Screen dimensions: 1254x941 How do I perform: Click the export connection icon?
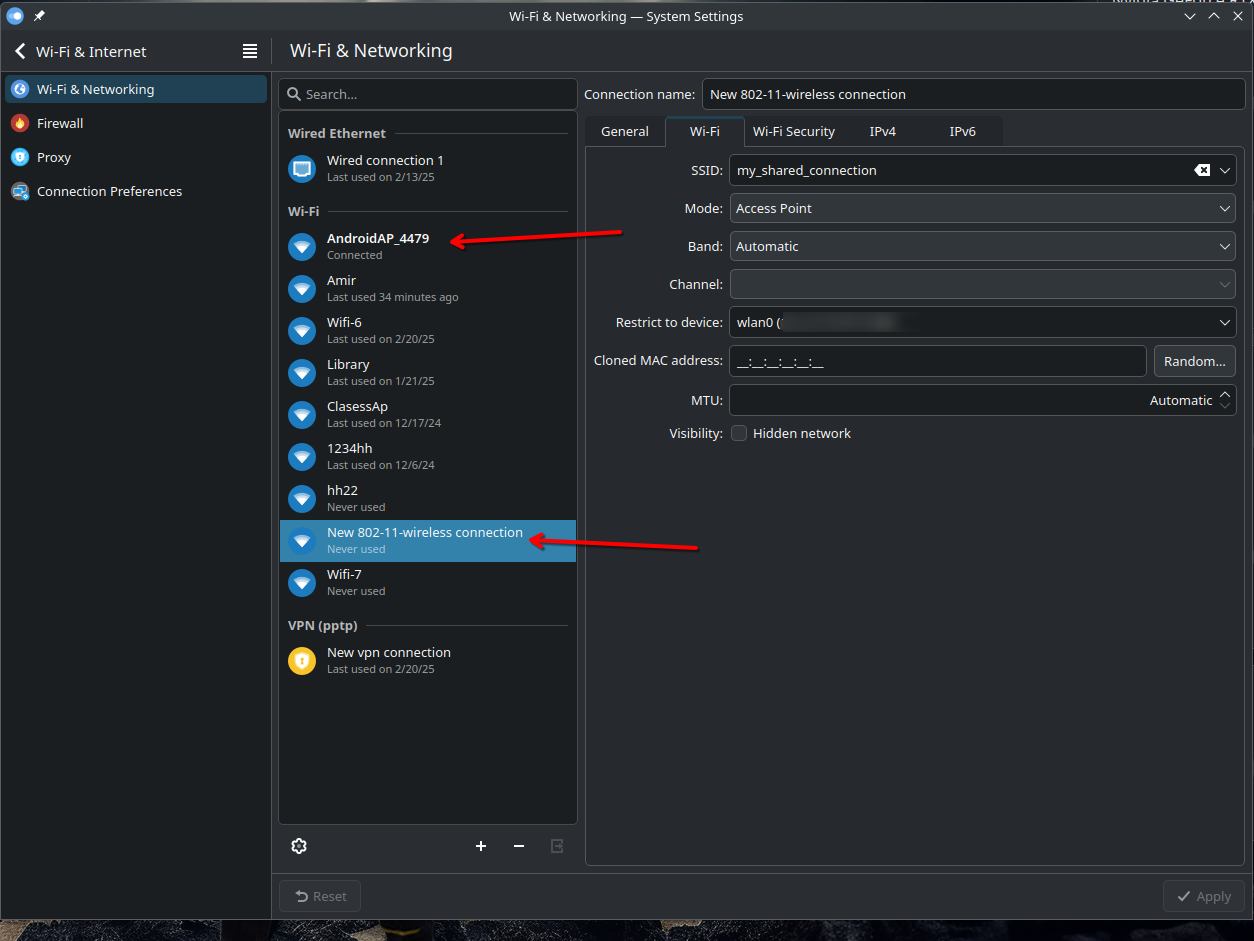(x=557, y=846)
